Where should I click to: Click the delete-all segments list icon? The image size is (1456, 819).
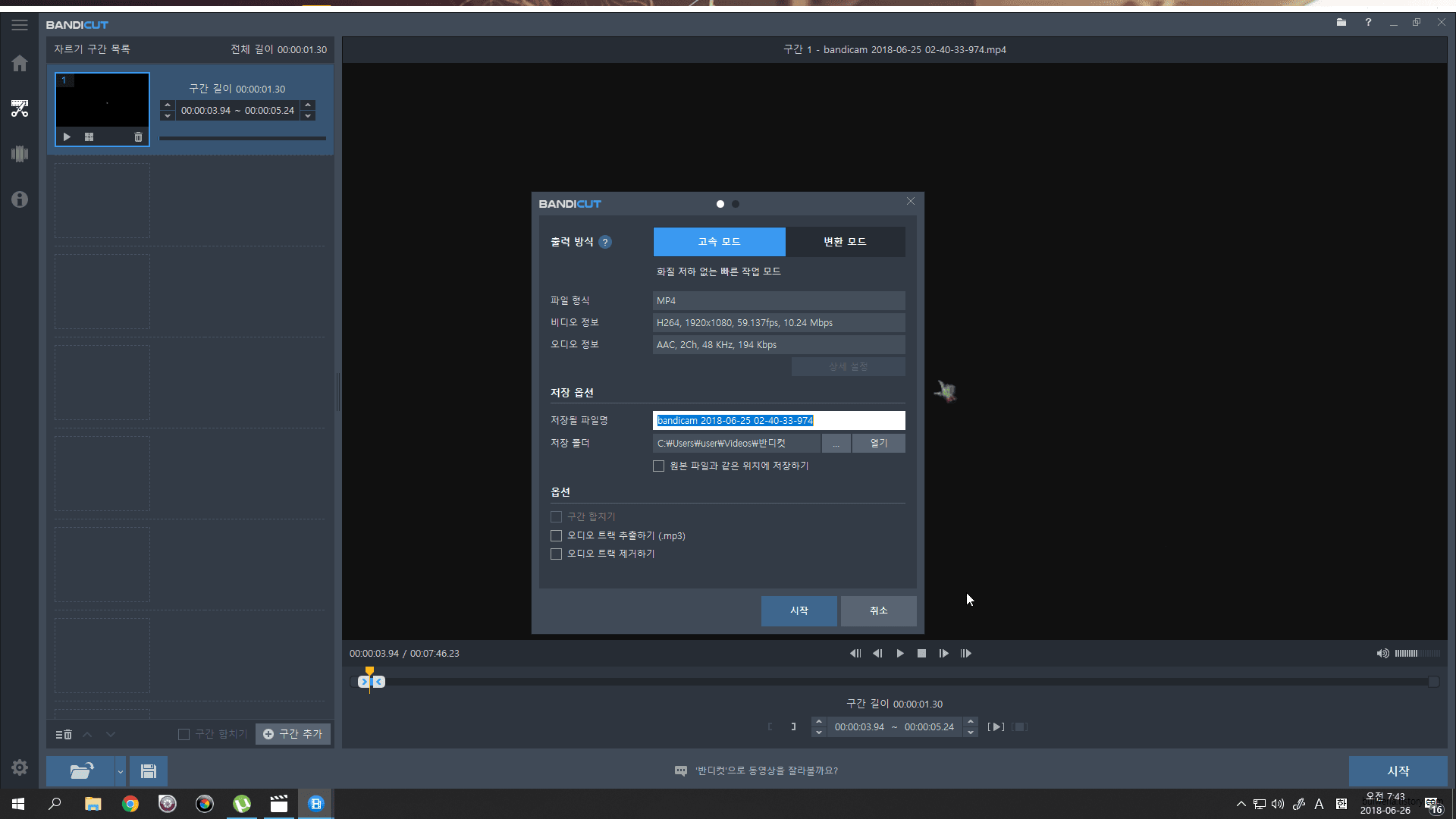(x=64, y=734)
